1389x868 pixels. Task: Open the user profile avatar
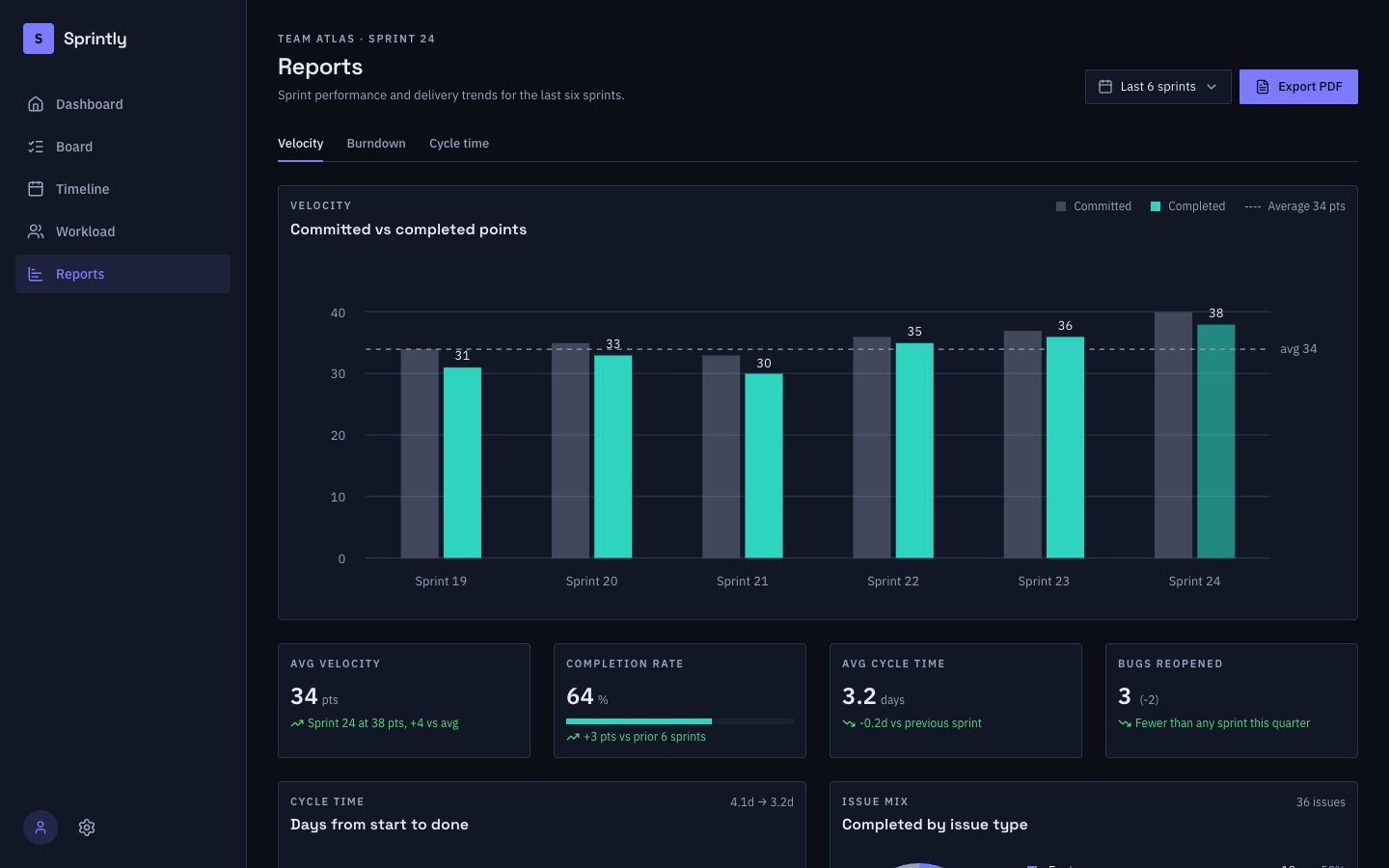tap(41, 827)
